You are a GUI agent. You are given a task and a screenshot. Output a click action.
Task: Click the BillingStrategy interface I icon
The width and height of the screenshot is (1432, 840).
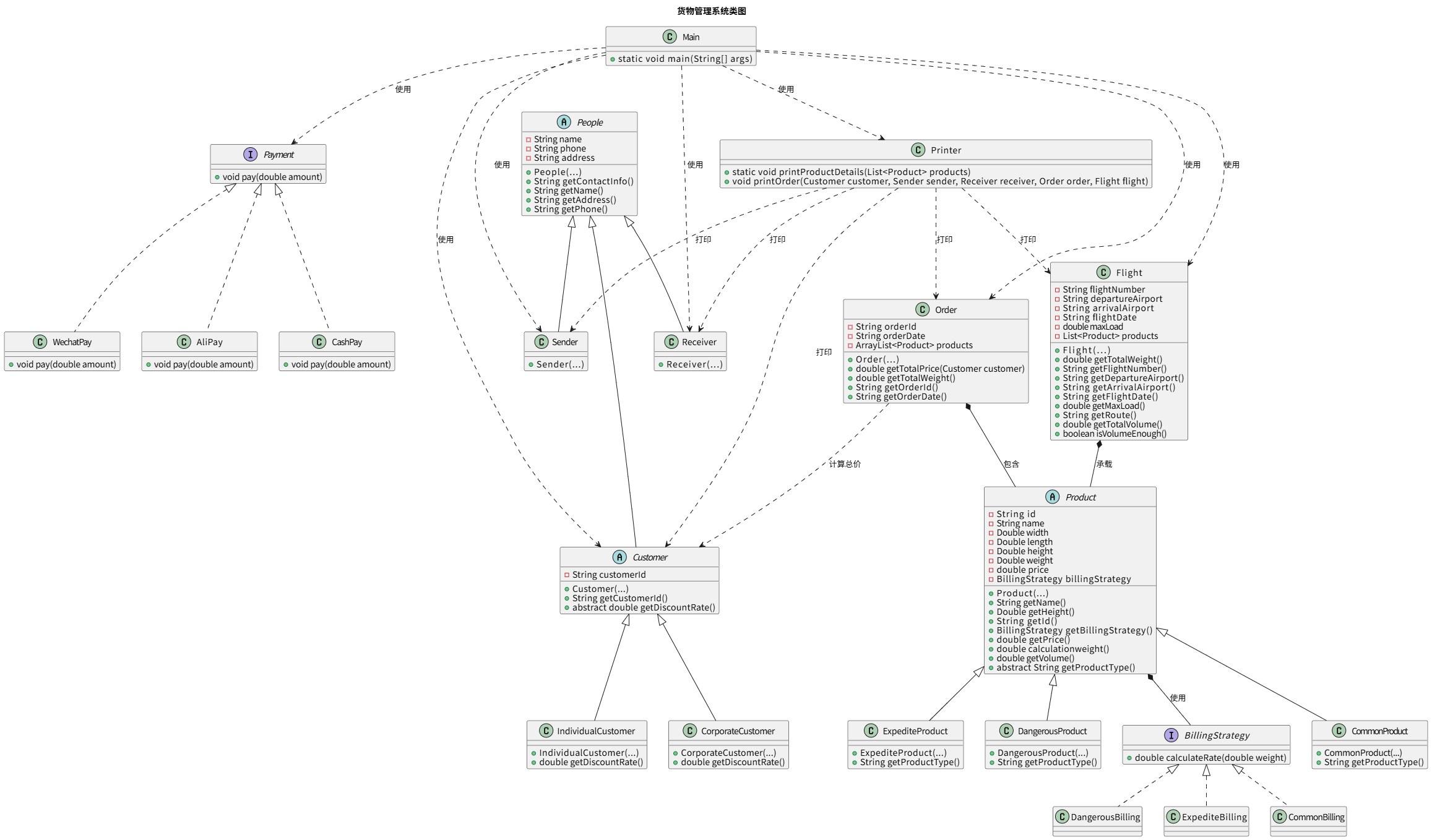1171,735
